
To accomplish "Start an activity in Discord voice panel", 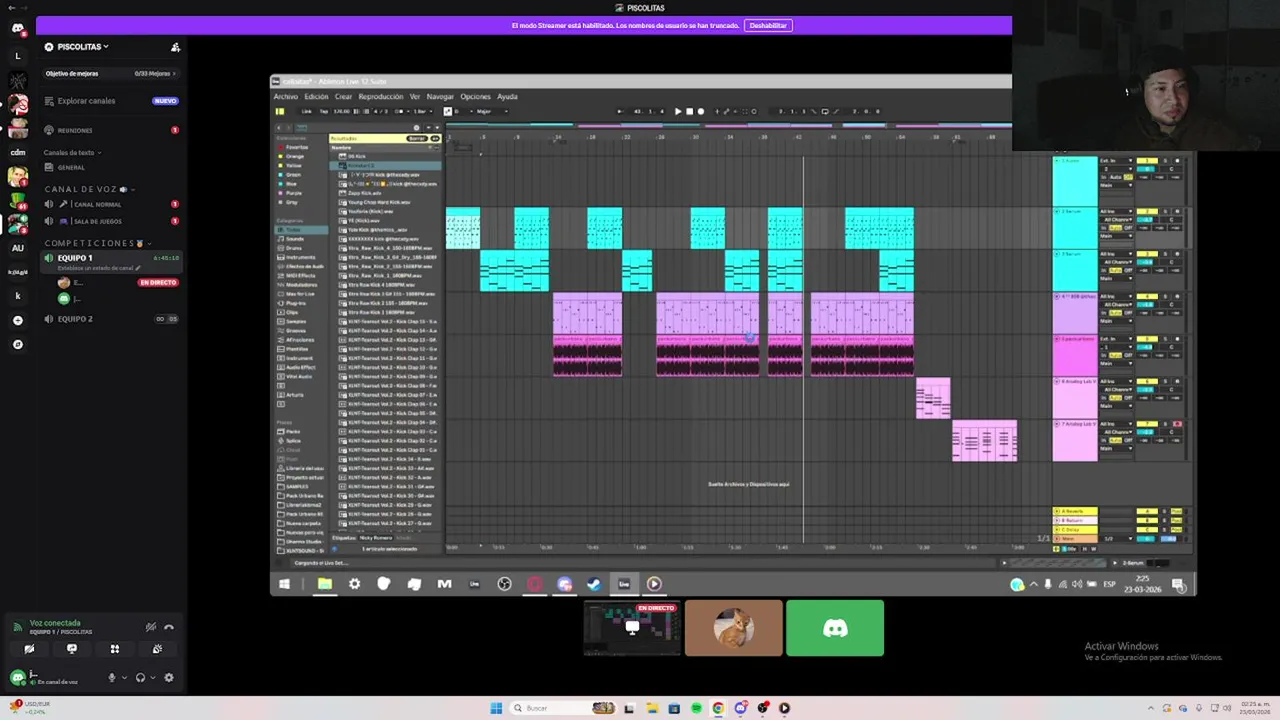I will click(115, 649).
